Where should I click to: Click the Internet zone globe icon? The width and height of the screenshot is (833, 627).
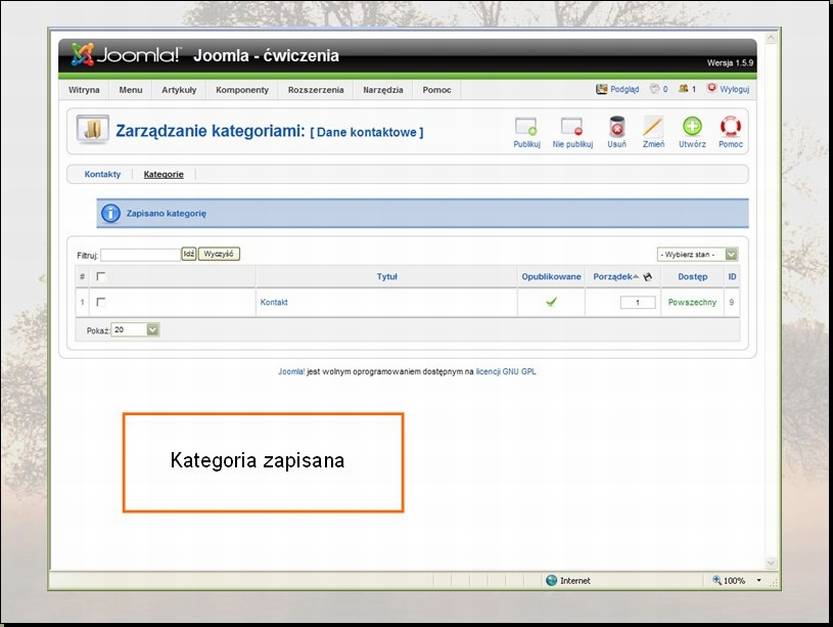(551, 580)
